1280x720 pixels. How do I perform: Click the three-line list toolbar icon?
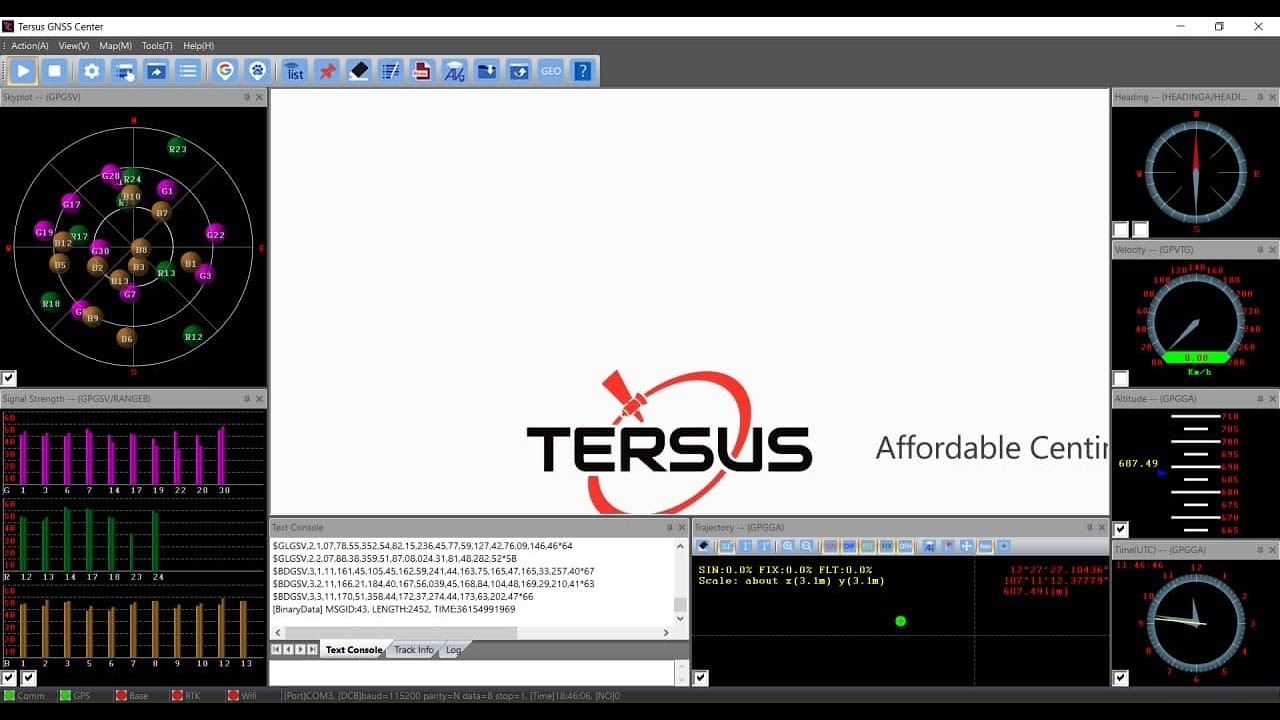coord(188,70)
